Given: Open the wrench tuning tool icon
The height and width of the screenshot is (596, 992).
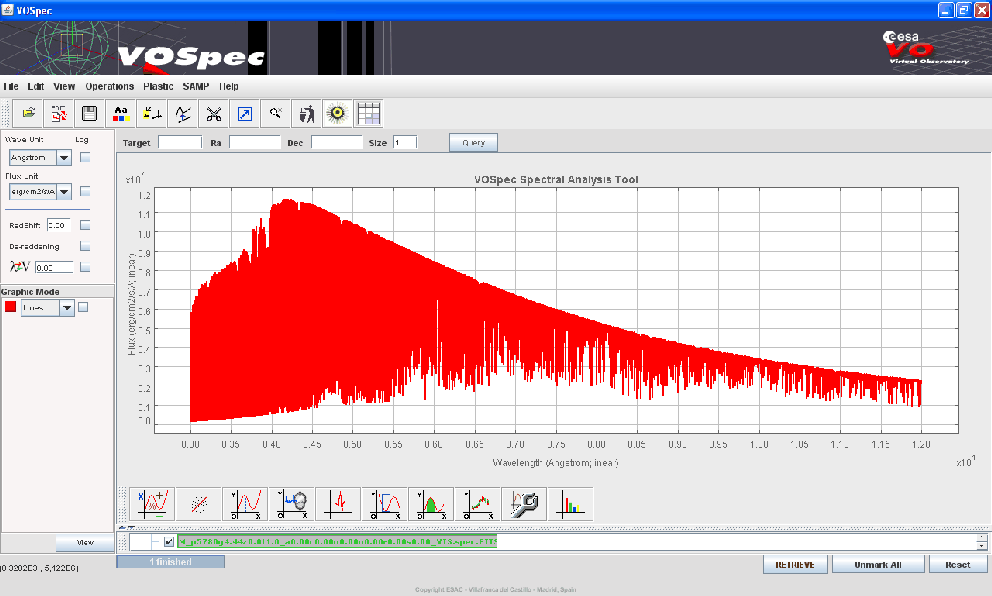Looking at the screenshot, I should [525, 503].
